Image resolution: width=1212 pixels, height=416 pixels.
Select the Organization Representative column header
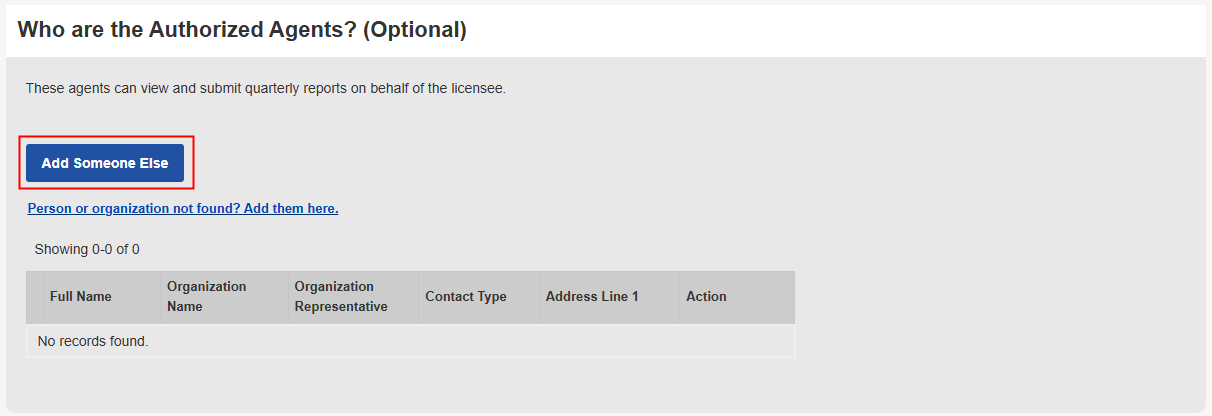[340, 297]
